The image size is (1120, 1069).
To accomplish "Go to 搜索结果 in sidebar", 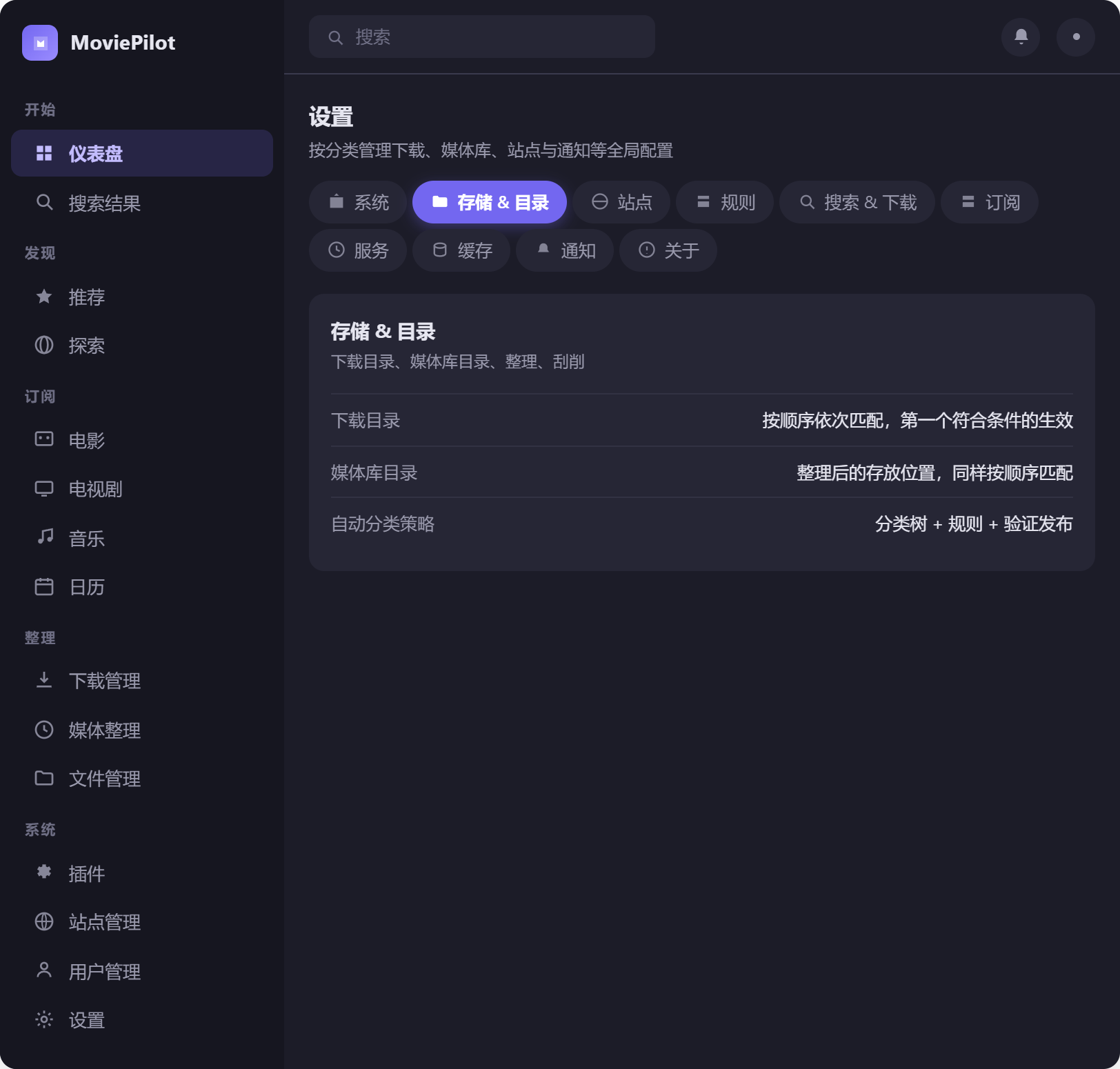I will pyautogui.click(x=142, y=203).
